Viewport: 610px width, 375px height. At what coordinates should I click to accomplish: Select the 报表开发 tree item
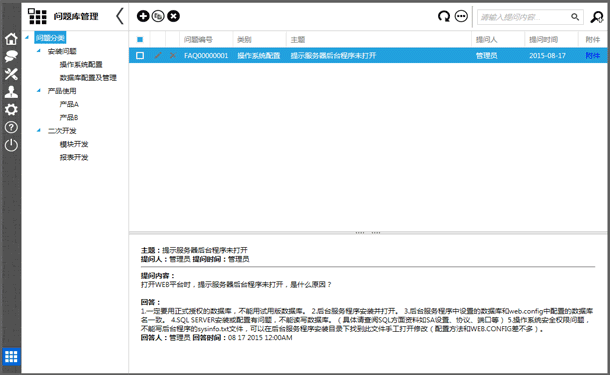[74, 158]
